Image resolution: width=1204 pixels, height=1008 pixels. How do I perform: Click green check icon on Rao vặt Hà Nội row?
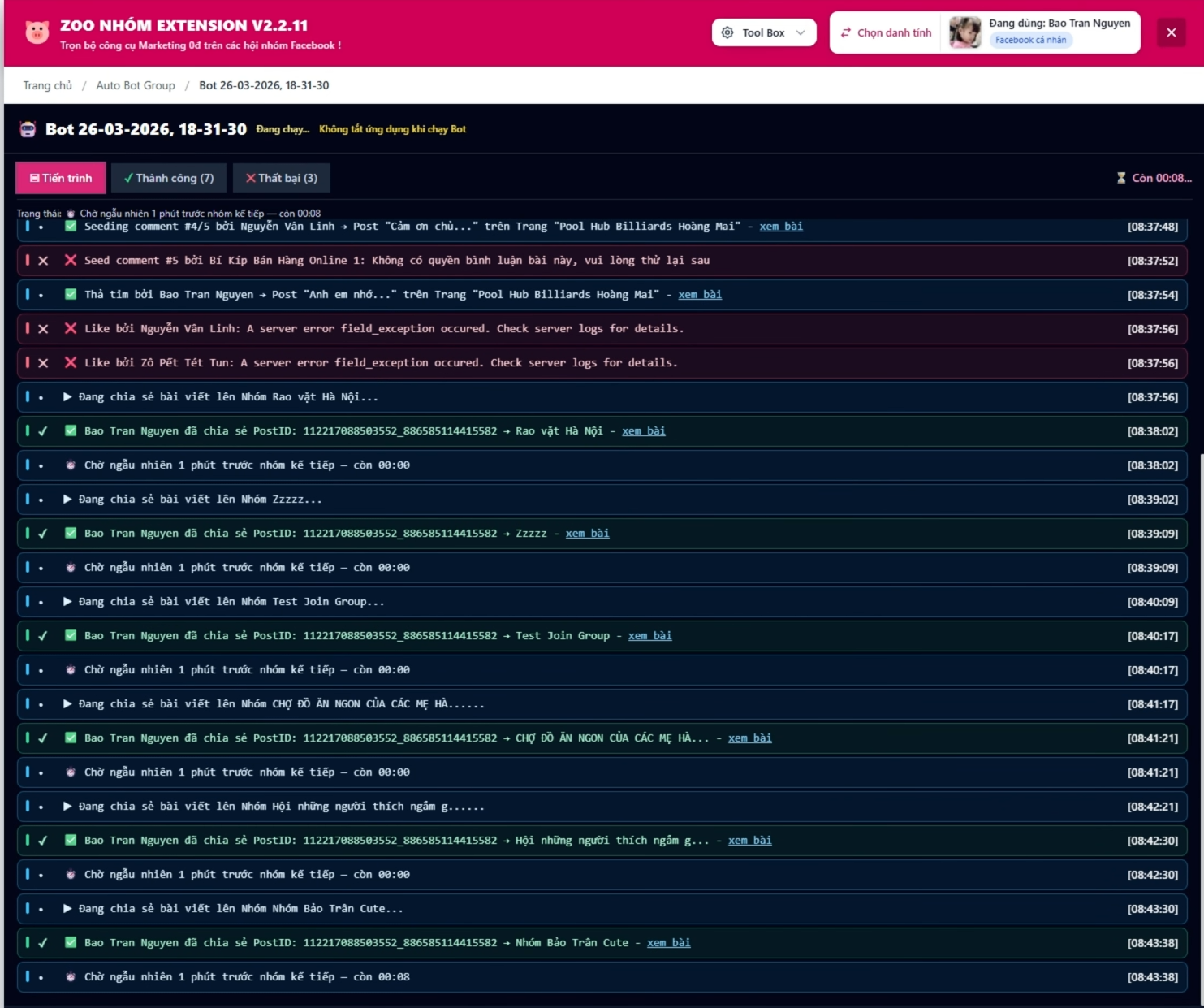coord(71,431)
